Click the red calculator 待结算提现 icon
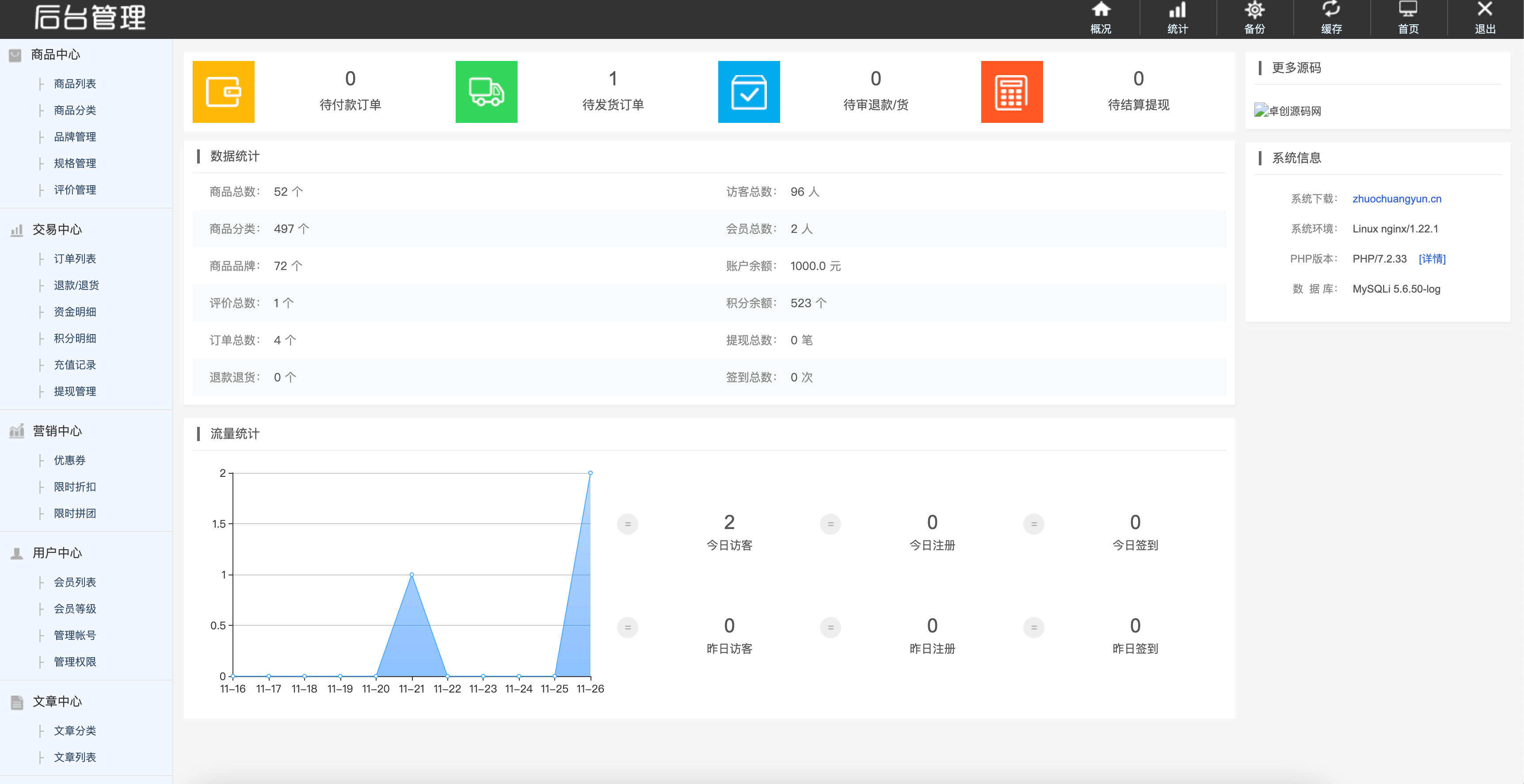 [1011, 92]
